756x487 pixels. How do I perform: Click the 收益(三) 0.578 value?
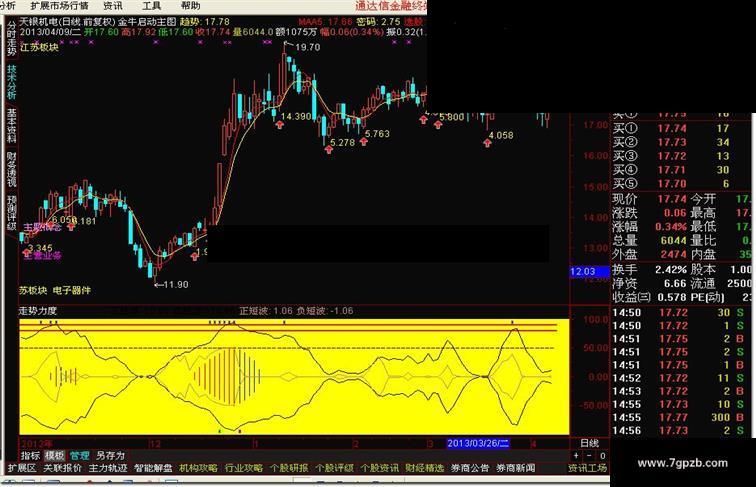point(671,298)
